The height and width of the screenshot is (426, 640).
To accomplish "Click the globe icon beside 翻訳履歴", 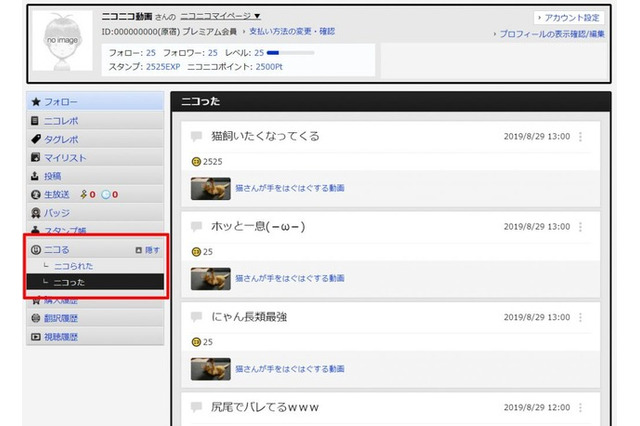I will (36, 318).
